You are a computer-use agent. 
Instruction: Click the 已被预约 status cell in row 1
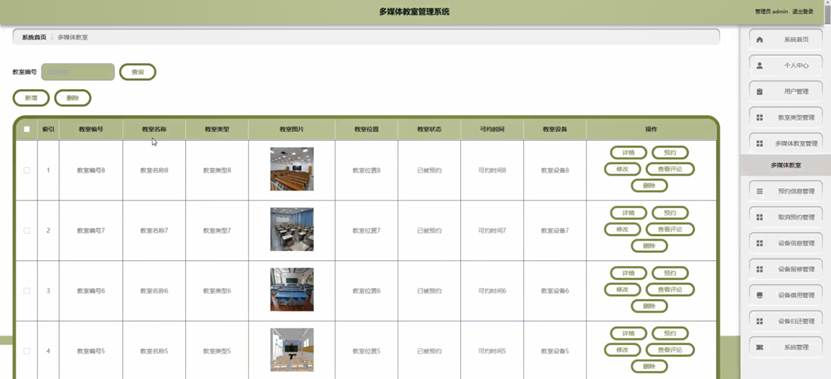[429, 170]
